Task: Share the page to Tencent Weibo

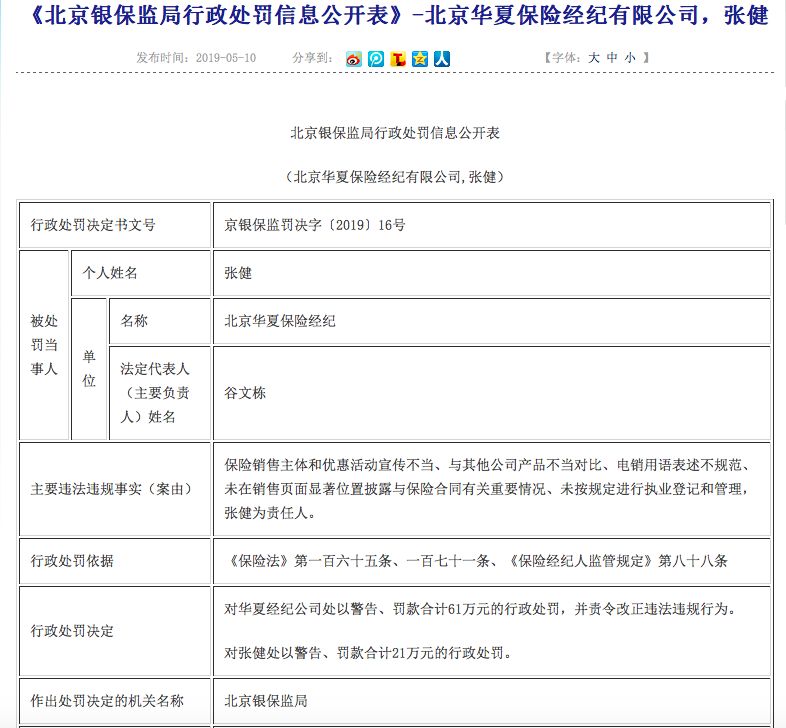Action: tap(375, 59)
